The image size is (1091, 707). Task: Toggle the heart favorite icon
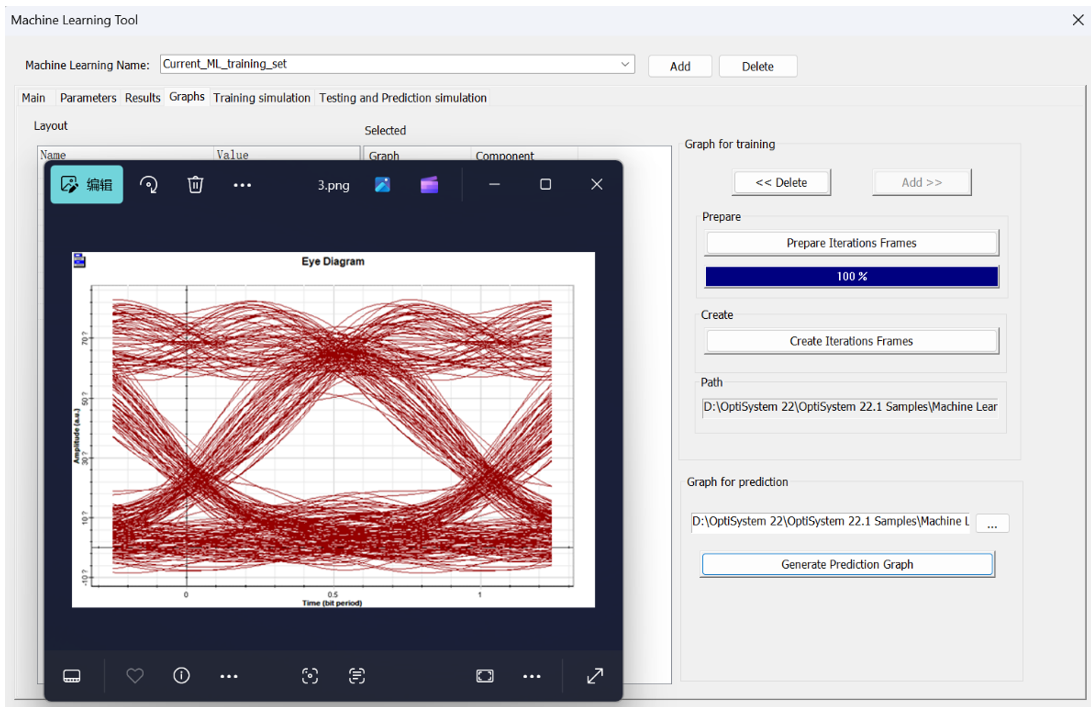point(135,676)
